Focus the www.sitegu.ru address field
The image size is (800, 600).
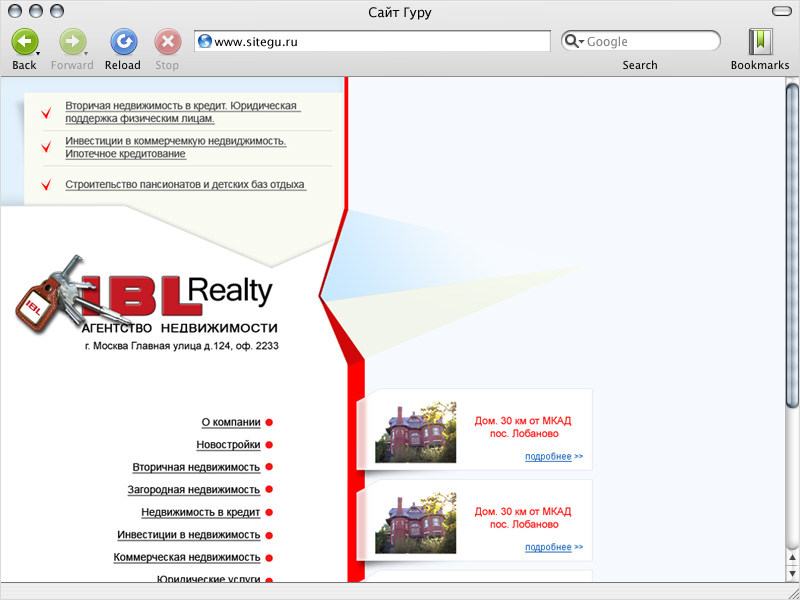tap(372, 41)
